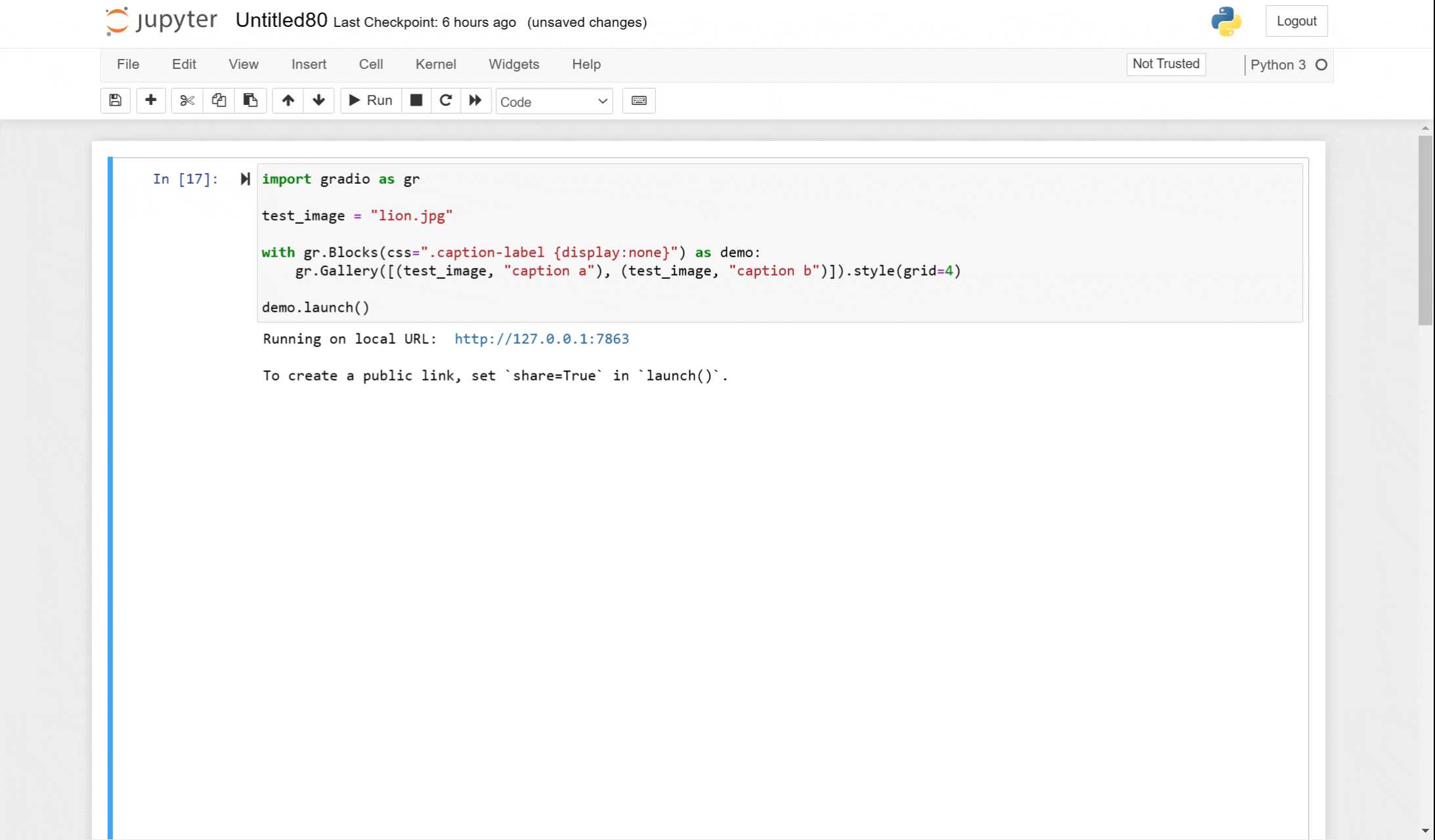Expand the File menu

pos(128,64)
